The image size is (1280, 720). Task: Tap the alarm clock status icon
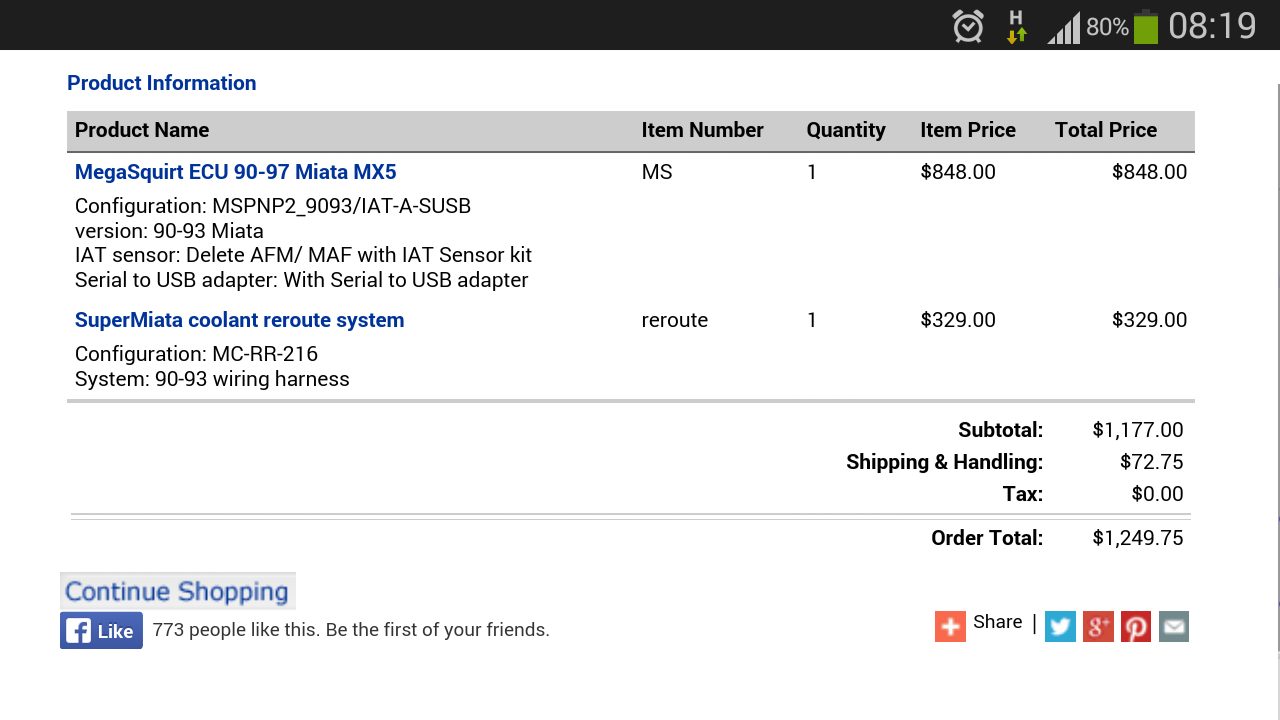(968, 26)
